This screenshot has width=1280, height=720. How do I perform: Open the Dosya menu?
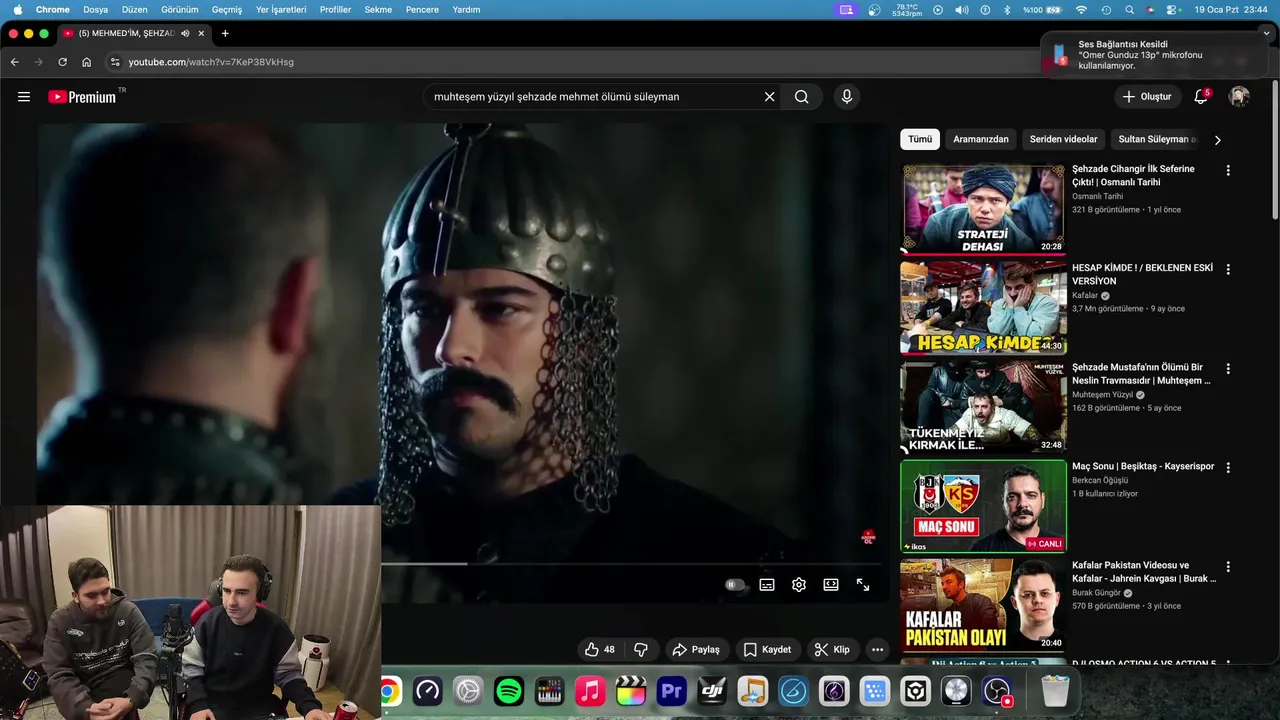[95, 9]
